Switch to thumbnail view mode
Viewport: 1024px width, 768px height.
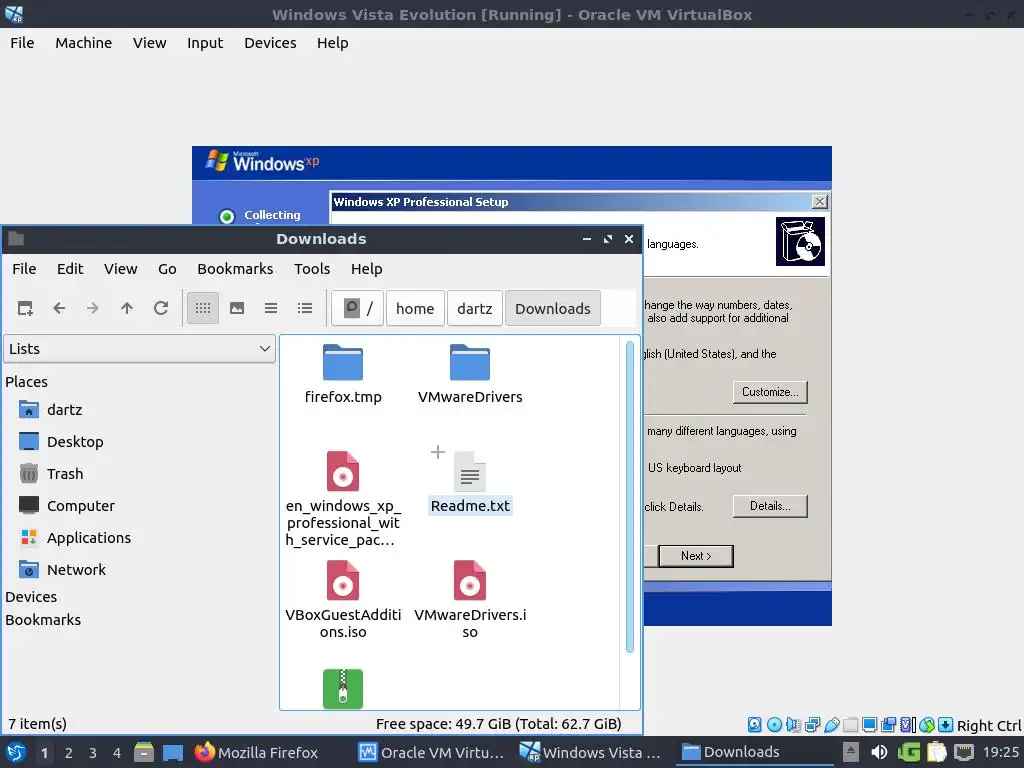point(237,308)
